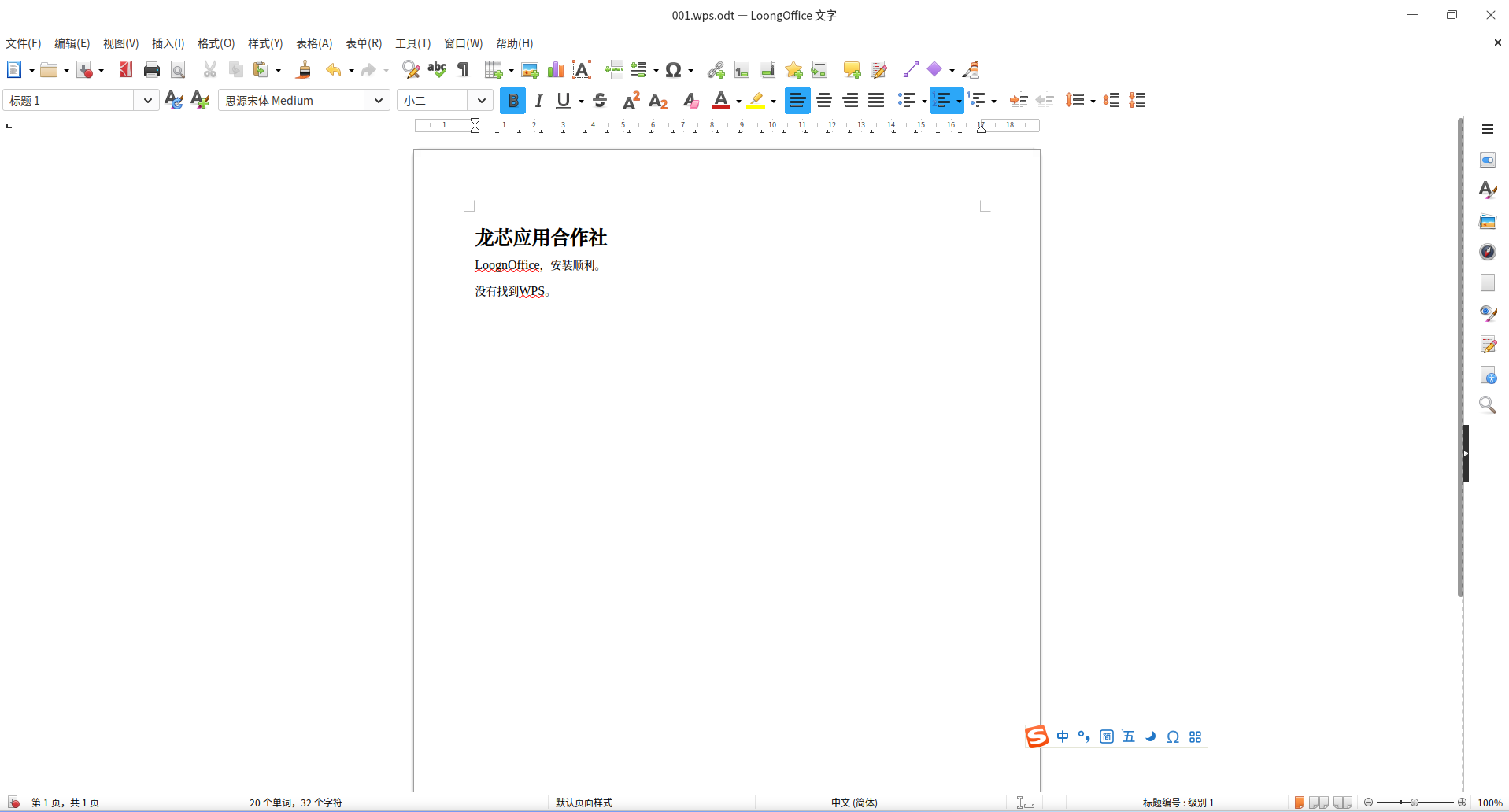Align text to the left
Viewport: 1509px width, 812px height.
(x=797, y=100)
